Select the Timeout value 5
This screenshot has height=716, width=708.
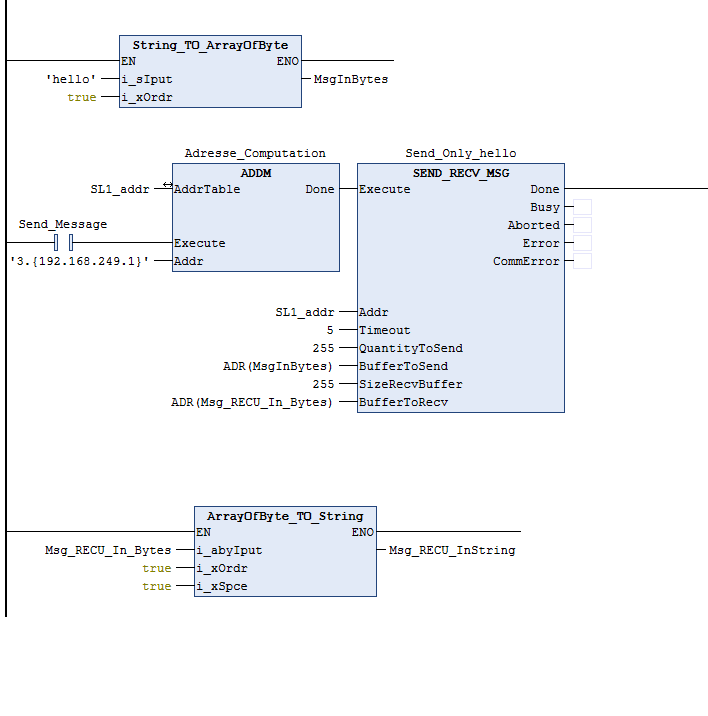coord(330,330)
